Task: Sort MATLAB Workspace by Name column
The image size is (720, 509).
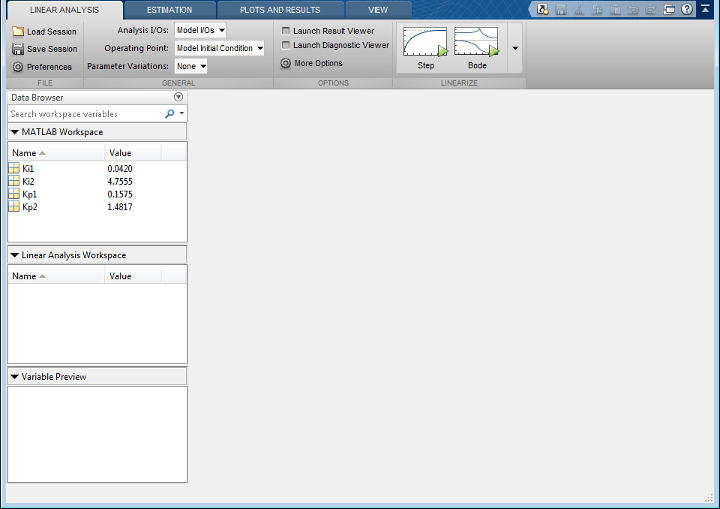Action: [56, 153]
